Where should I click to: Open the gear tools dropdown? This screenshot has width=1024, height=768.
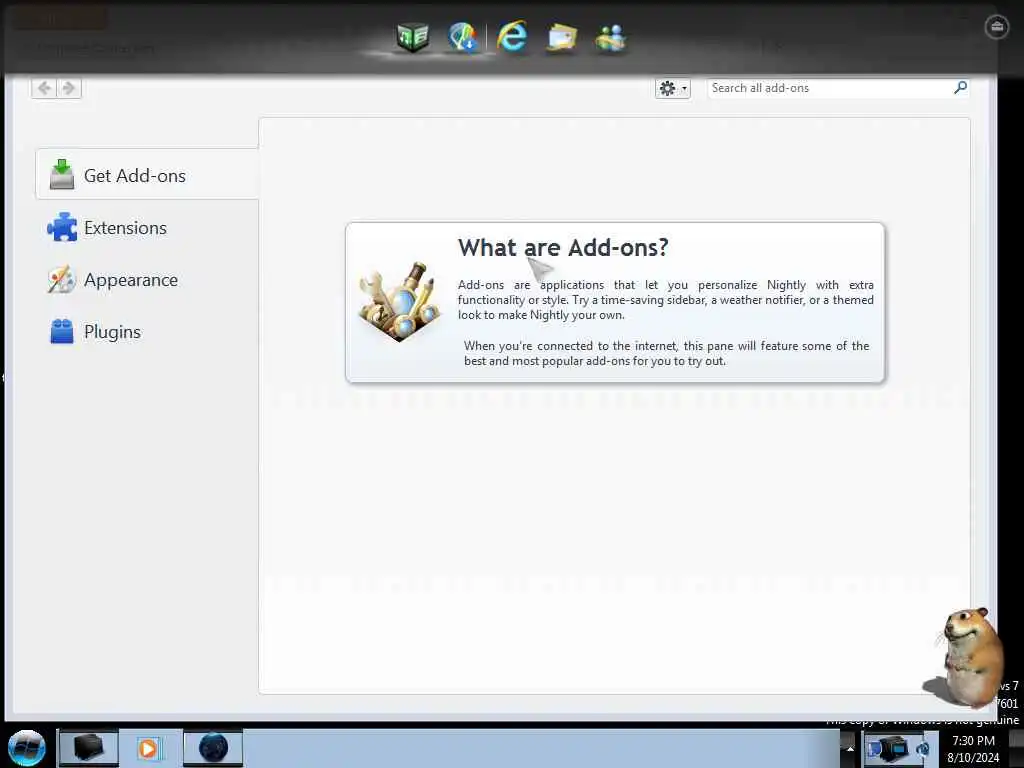click(673, 88)
